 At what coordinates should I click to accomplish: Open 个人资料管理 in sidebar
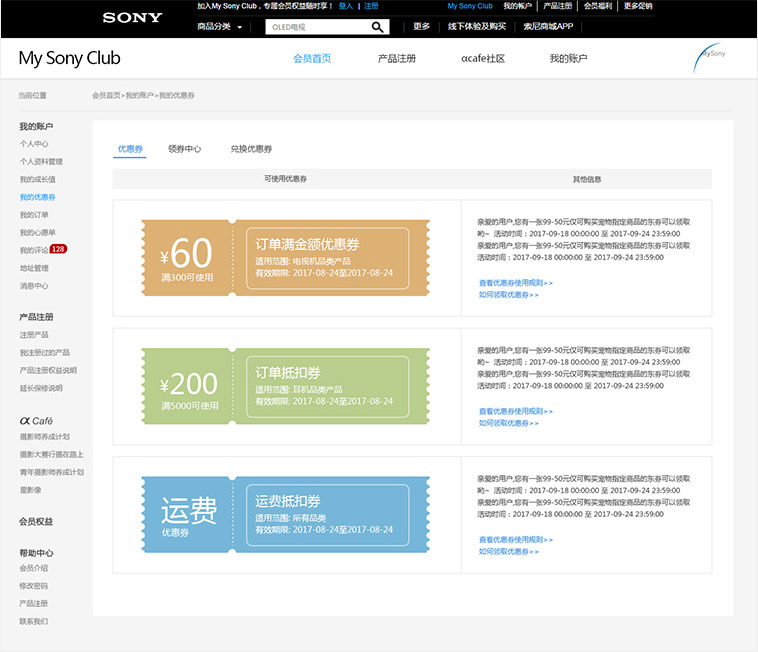41,161
